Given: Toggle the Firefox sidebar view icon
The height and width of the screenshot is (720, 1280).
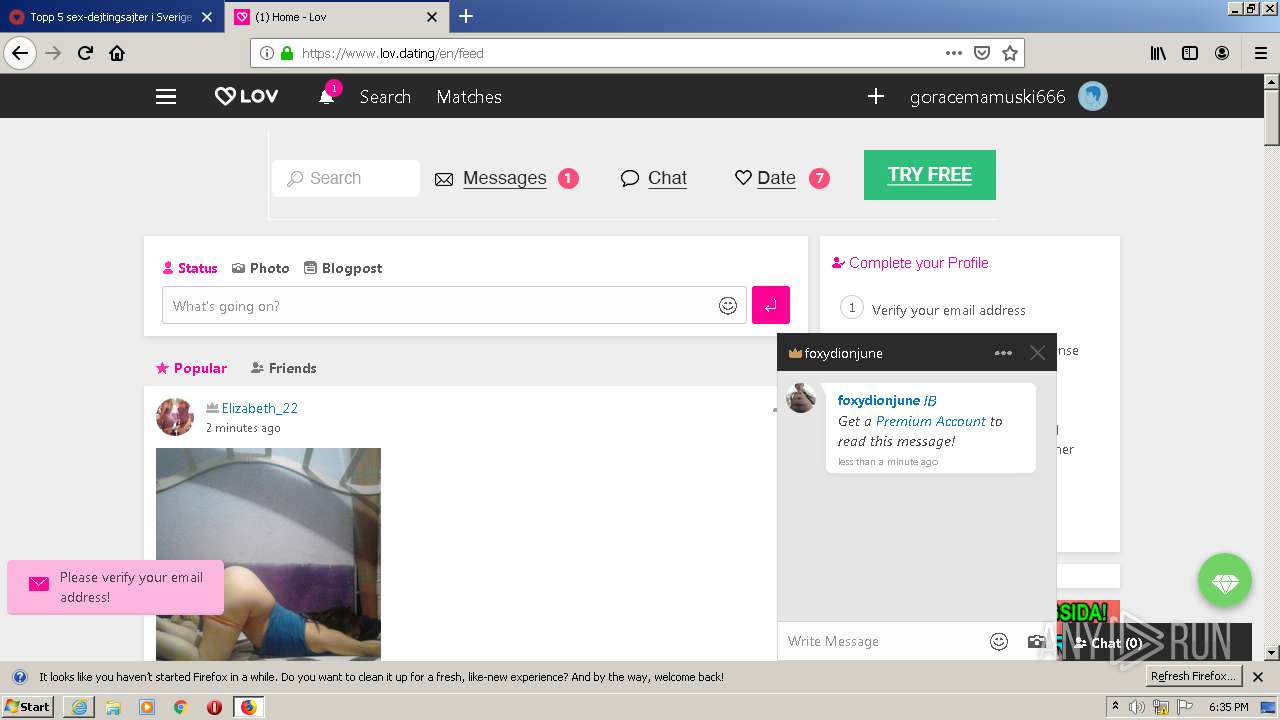Looking at the screenshot, I should [1190, 53].
